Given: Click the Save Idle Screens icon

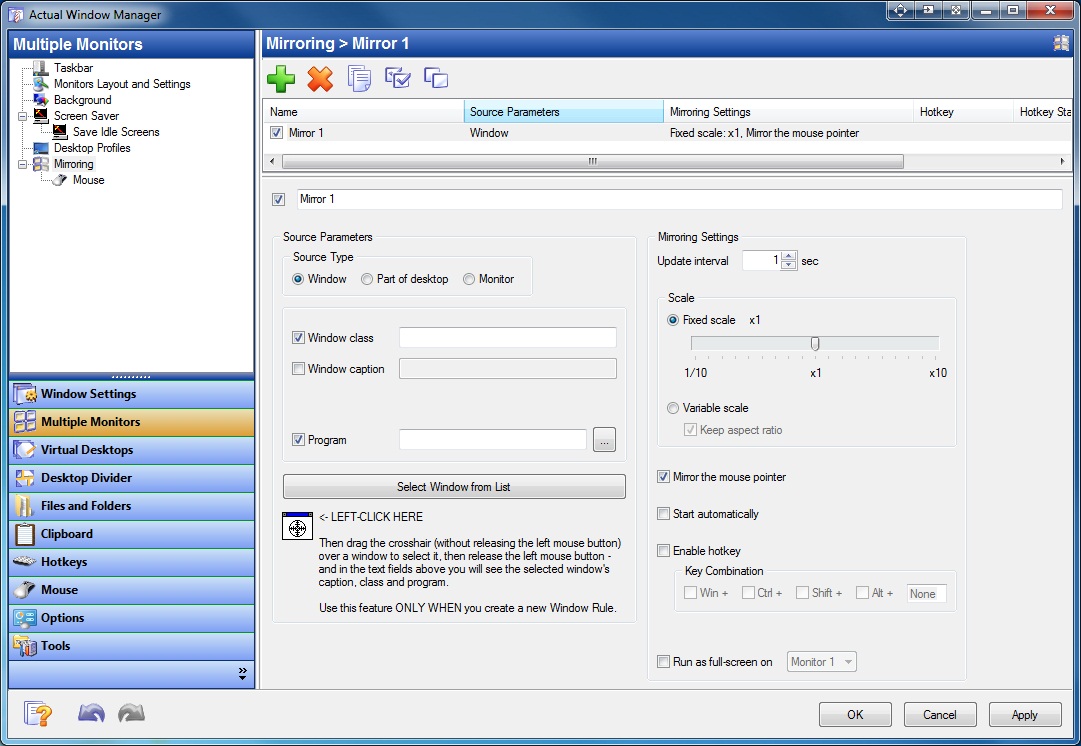Looking at the screenshot, I should click(60, 132).
